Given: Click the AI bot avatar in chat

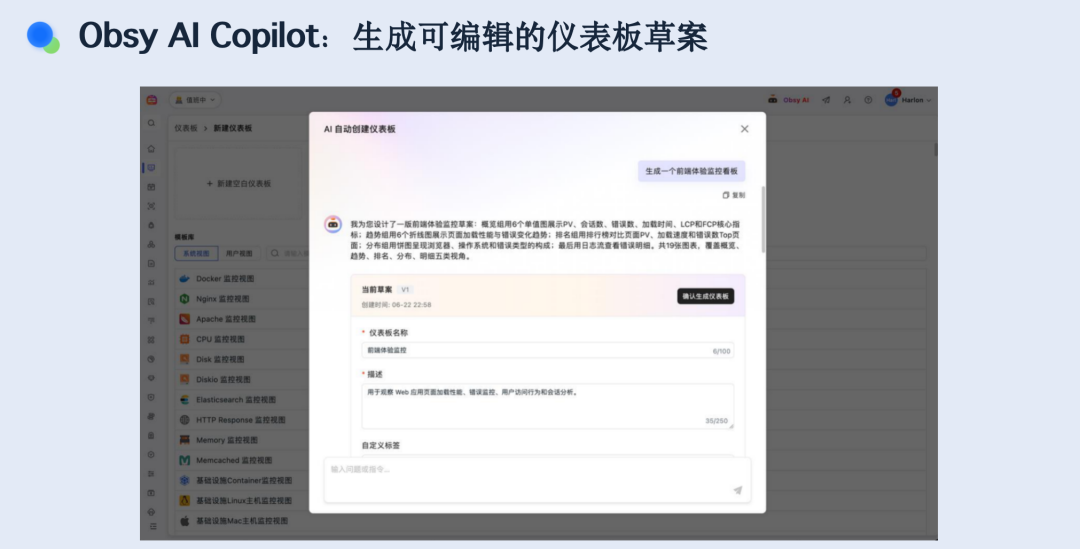Looking at the screenshot, I should tap(333, 225).
